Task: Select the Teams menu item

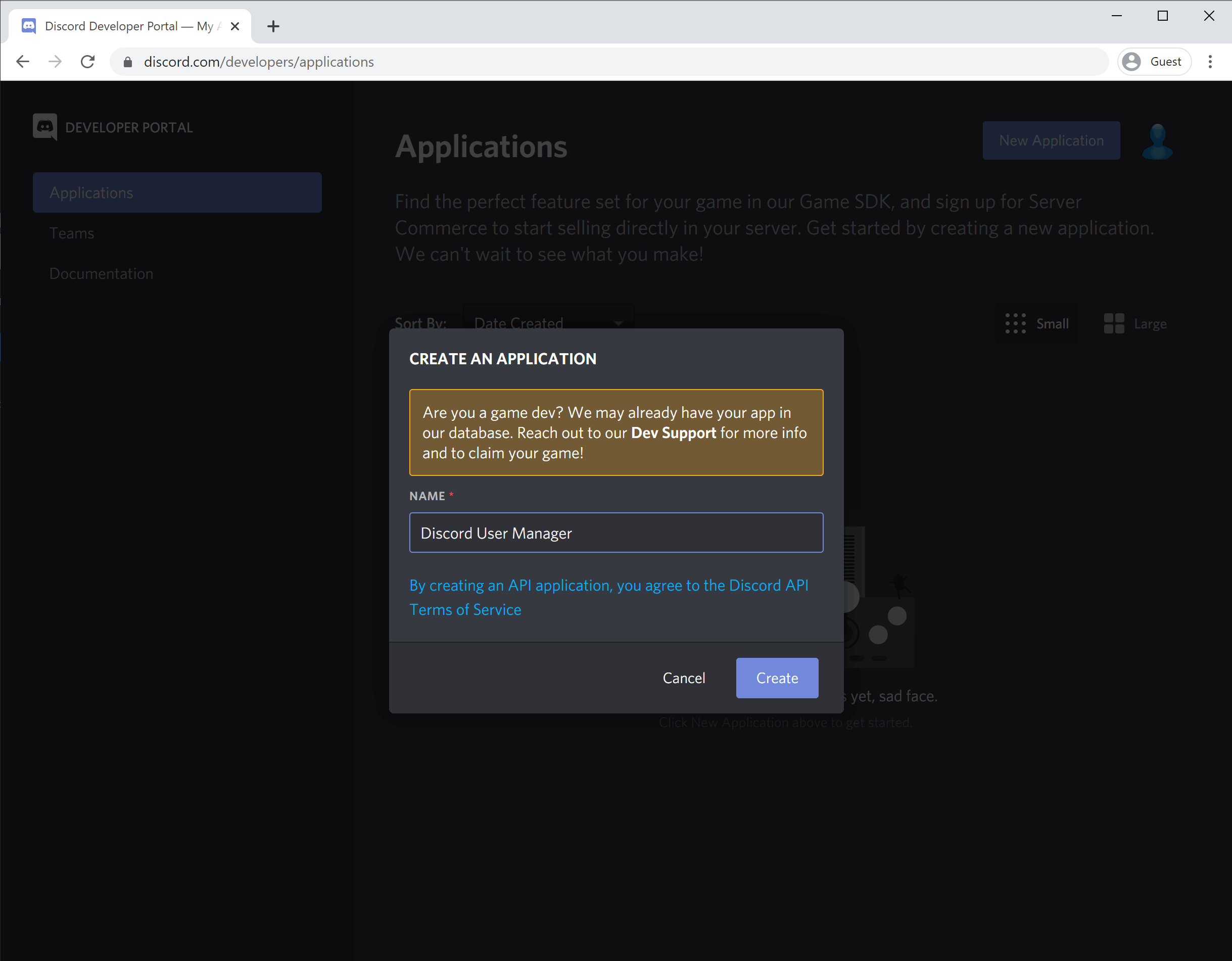Action: [71, 233]
